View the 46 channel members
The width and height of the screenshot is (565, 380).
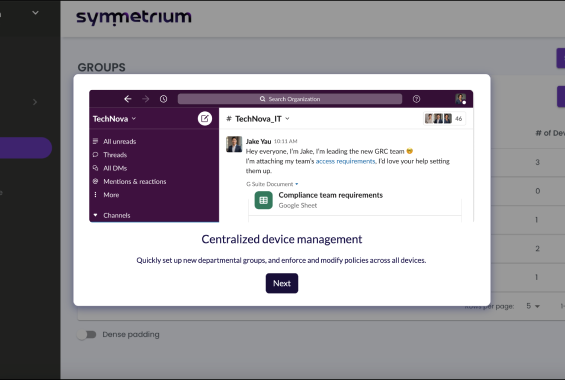(444, 119)
